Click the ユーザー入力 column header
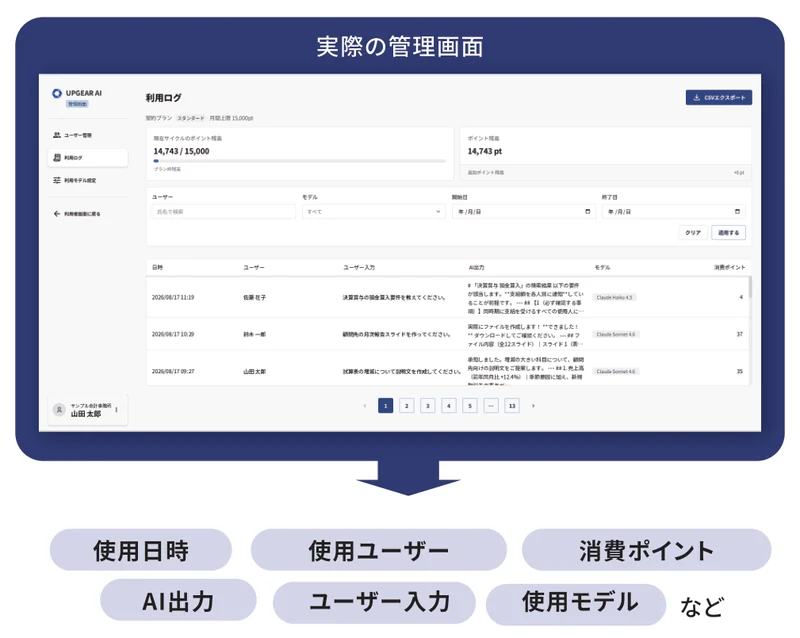 click(x=359, y=267)
